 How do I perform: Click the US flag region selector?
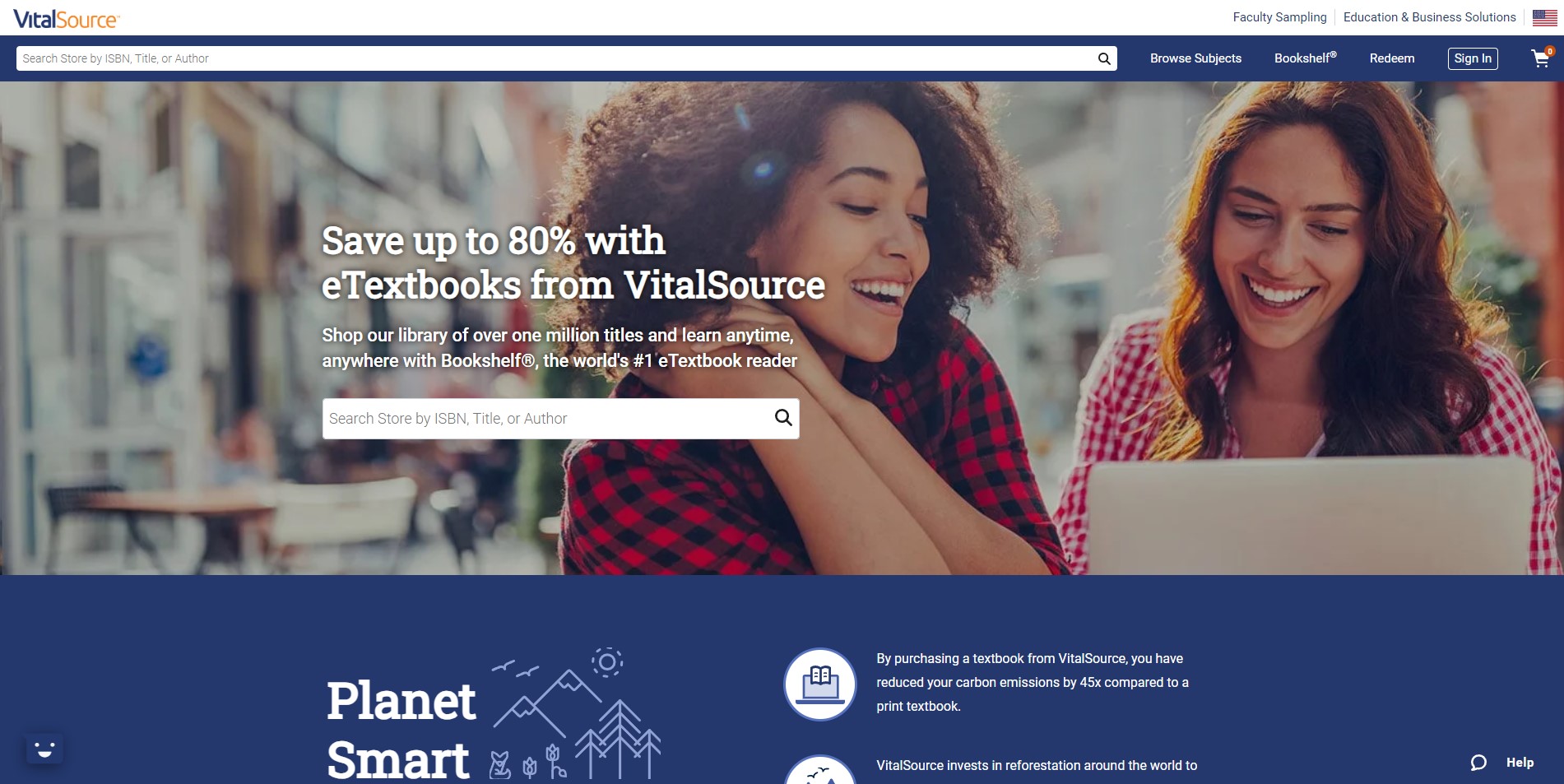[x=1544, y=17]
